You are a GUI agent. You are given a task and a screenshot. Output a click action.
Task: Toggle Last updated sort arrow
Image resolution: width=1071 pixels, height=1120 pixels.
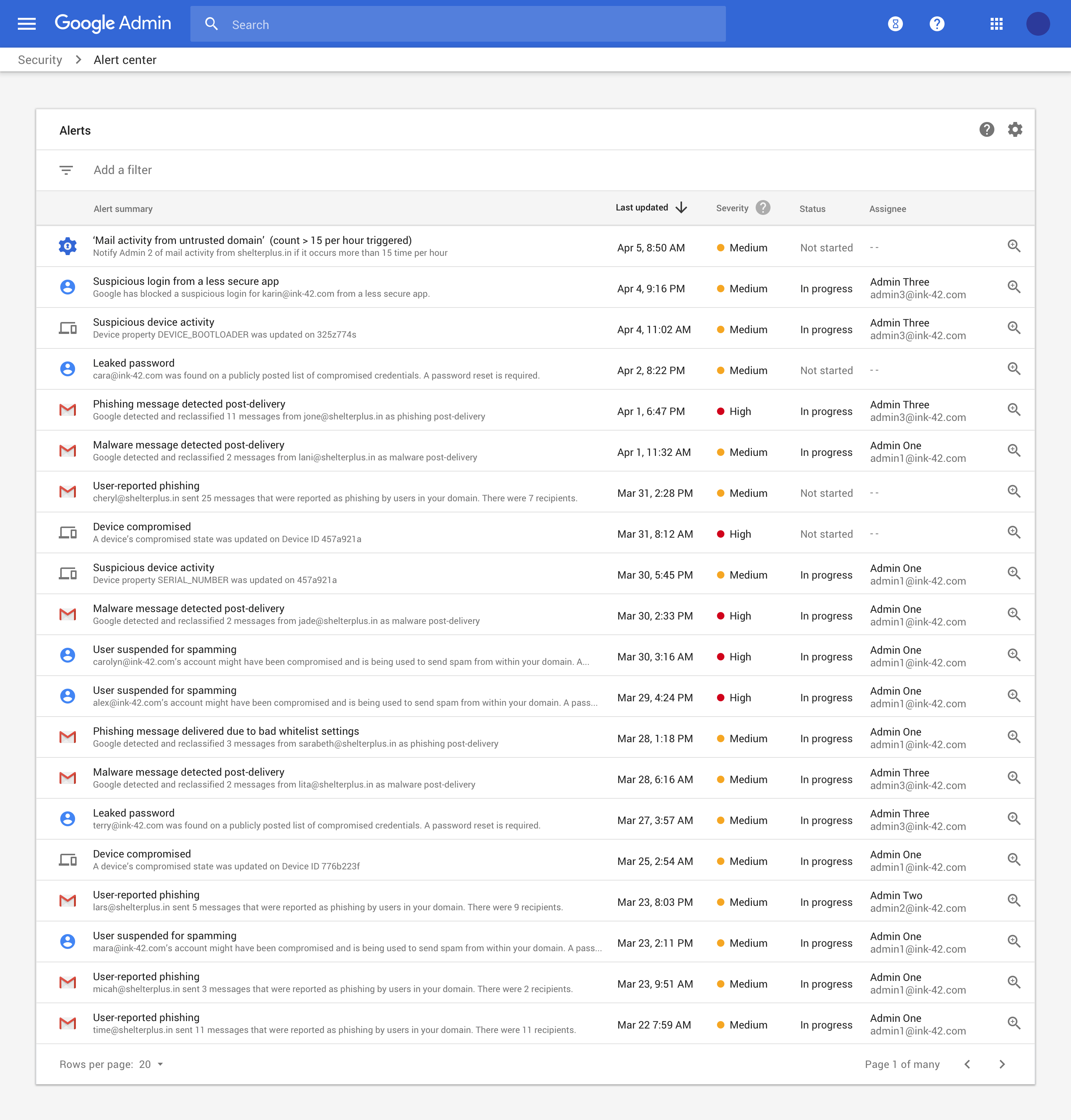(x=681, y=208)
